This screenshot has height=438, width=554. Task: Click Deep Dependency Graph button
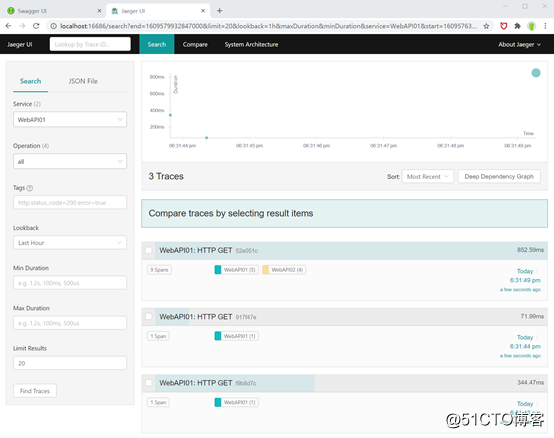(499, 176)
